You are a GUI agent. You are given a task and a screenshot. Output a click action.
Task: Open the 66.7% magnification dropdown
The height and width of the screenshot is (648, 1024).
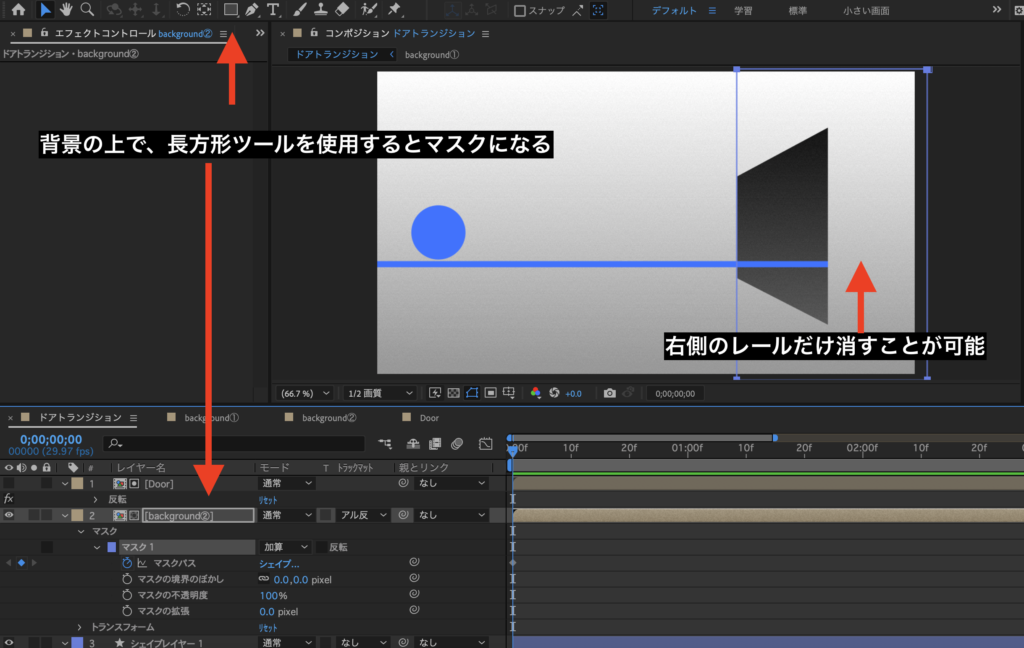(304, 393)
